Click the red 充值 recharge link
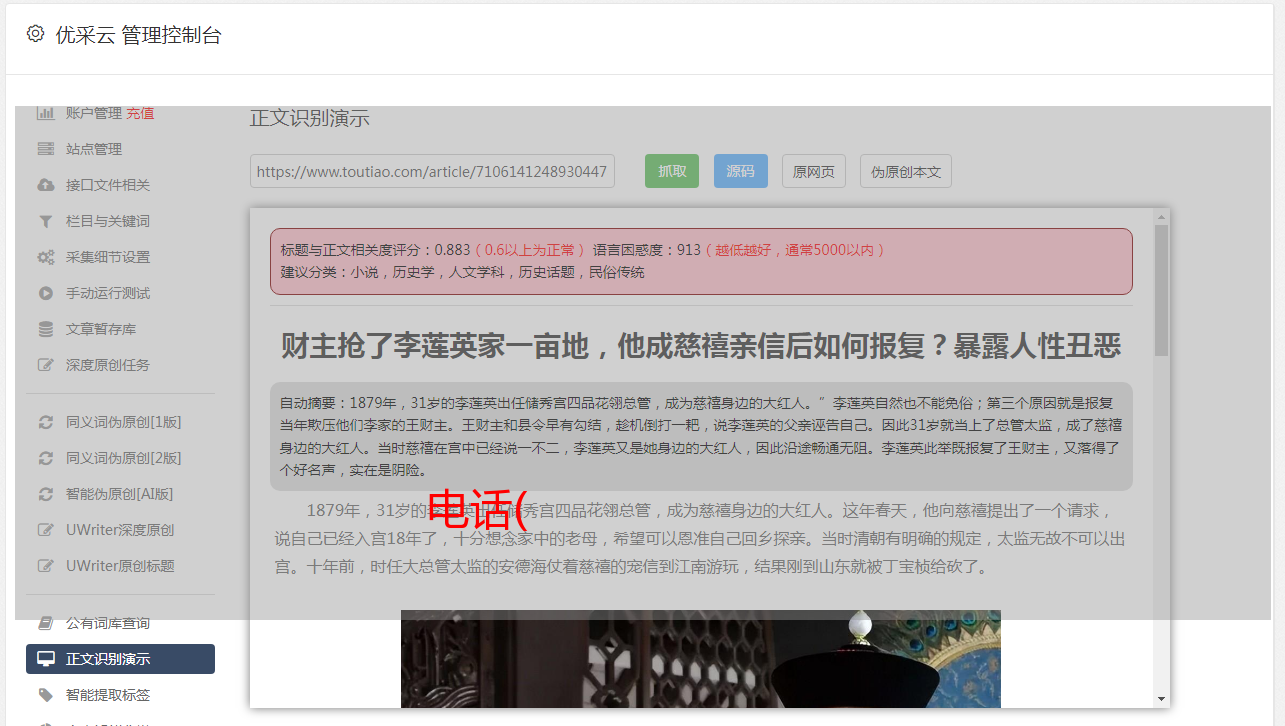Viewport: 1285px width, 726px height. coord(140,113)
